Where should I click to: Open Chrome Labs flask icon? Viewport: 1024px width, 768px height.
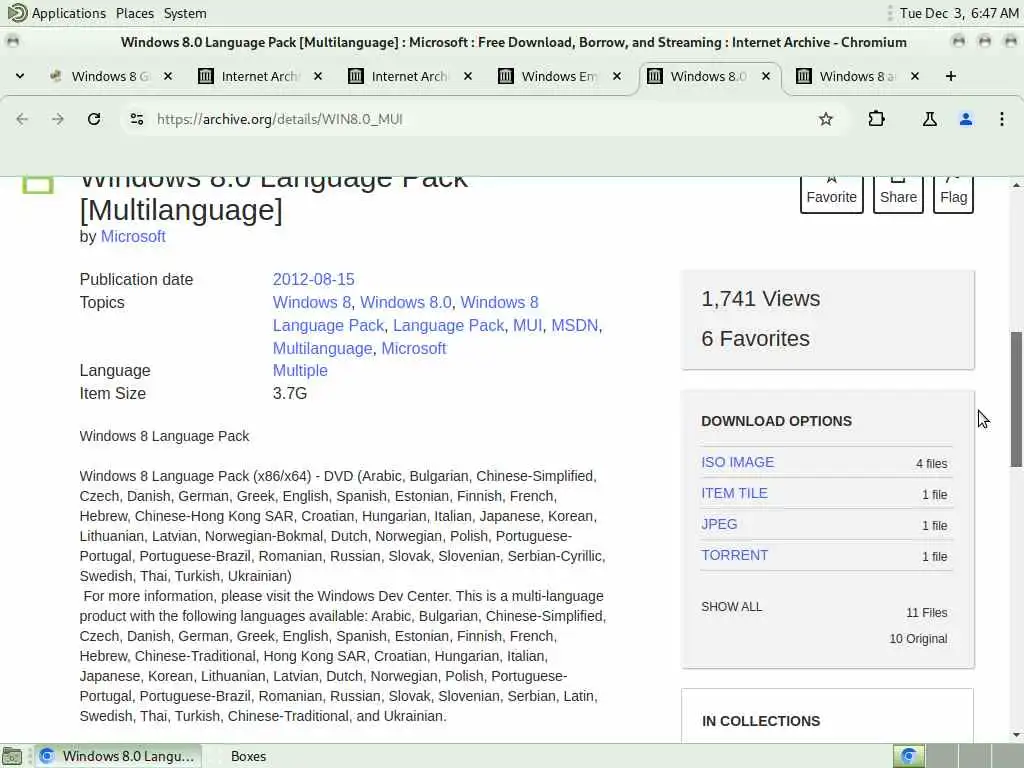pos(929,119)
